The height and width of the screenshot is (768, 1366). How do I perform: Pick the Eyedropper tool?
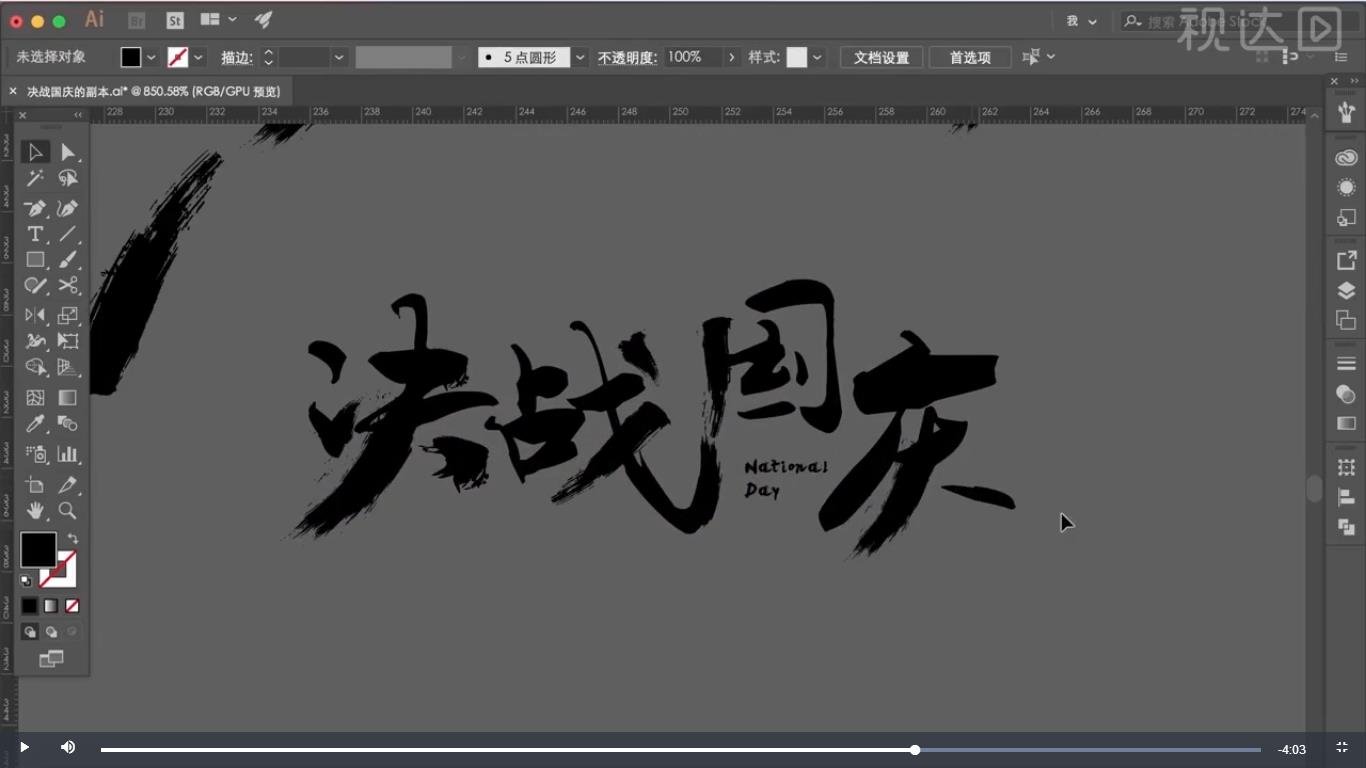click(35, 423)
